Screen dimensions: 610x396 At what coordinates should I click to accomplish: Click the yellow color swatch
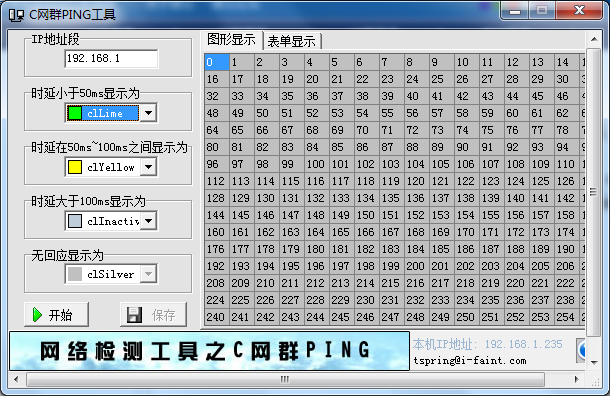click(75, 167)
